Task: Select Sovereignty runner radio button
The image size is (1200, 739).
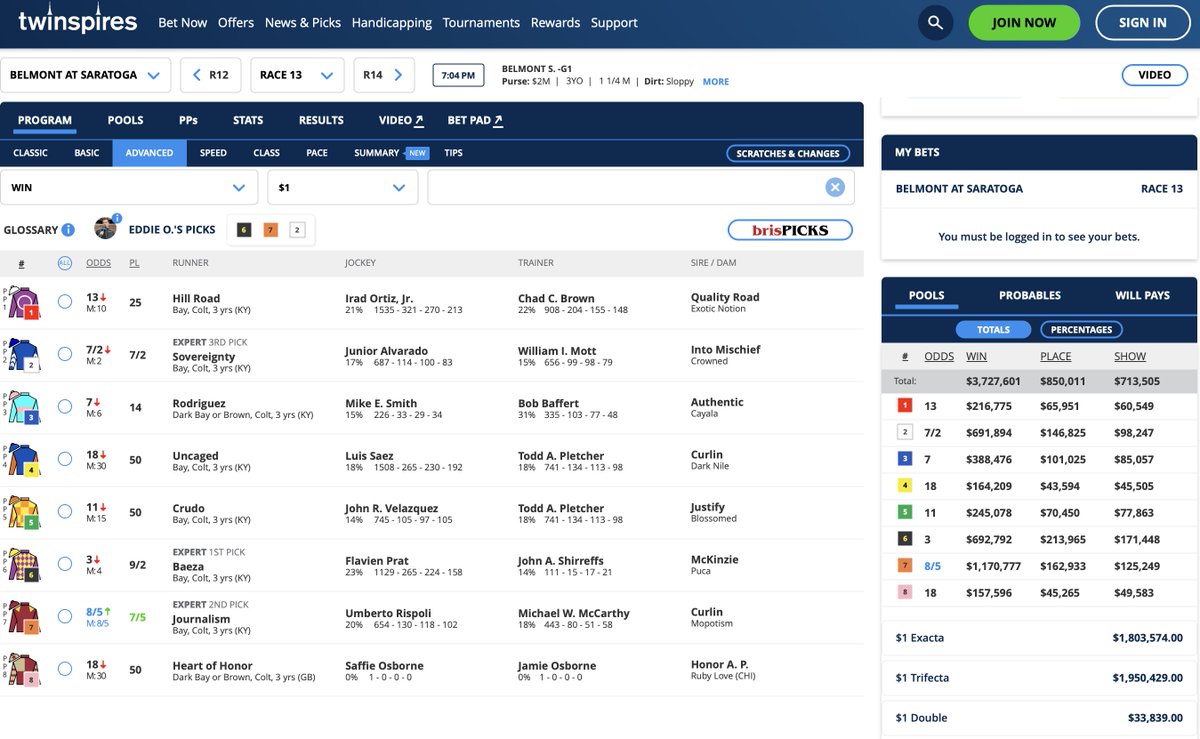Action: 65,353
